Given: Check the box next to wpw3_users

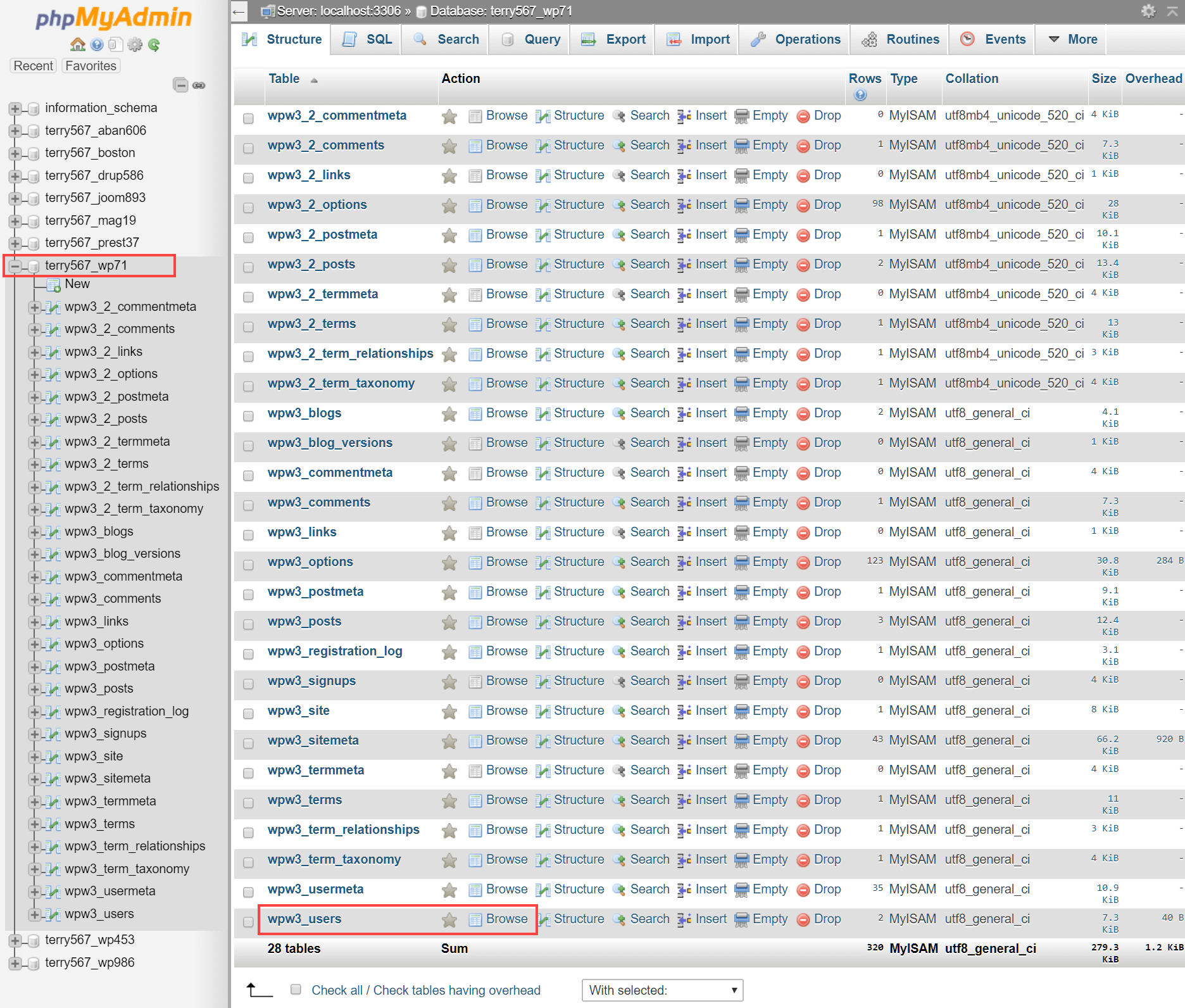Looking at the screenshot, I should pyautogui.click(x=248, y=922).
